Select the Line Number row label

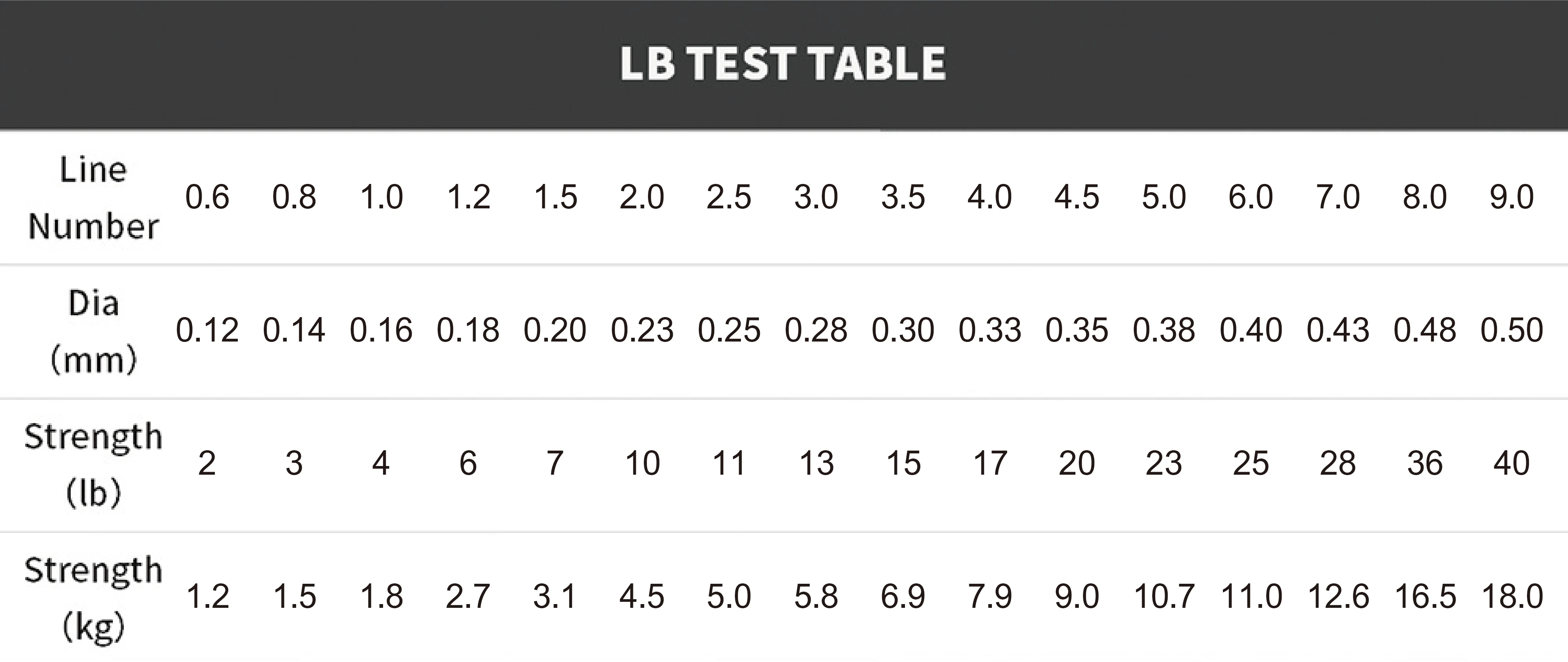pyautogui.click(x=93, y=198)
